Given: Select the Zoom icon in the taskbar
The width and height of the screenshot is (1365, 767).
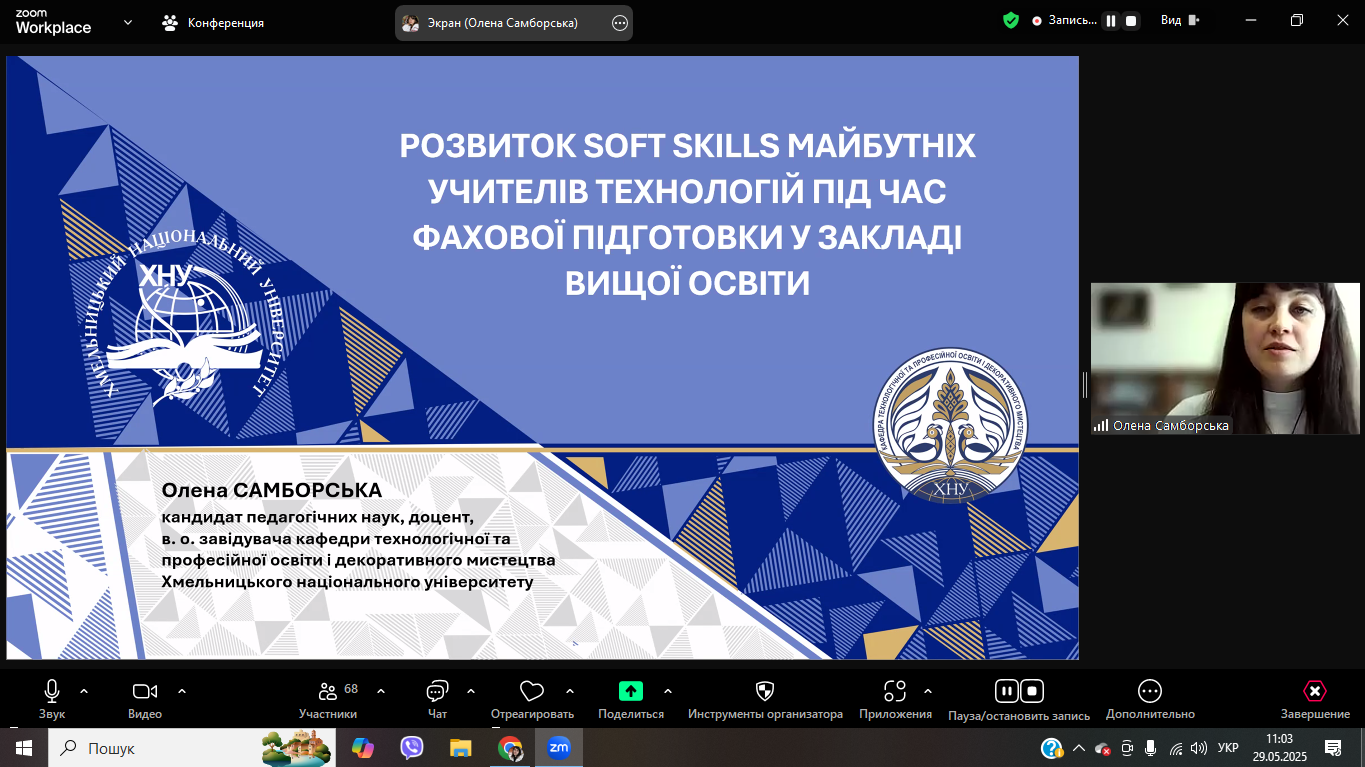Looking at the screenshot, I should (x=561, y=747).
